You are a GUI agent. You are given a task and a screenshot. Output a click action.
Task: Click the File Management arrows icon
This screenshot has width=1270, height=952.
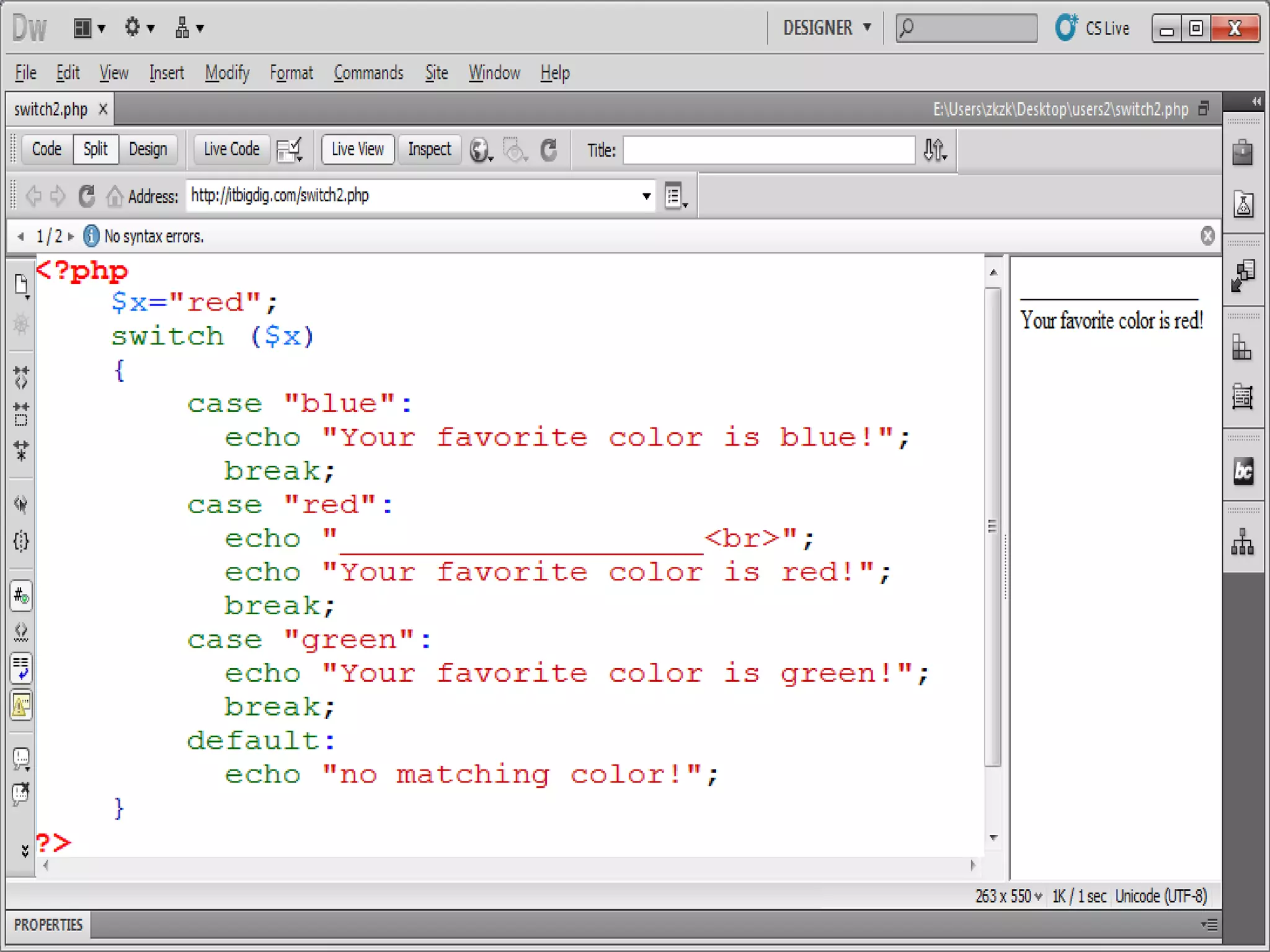point(935,149)
